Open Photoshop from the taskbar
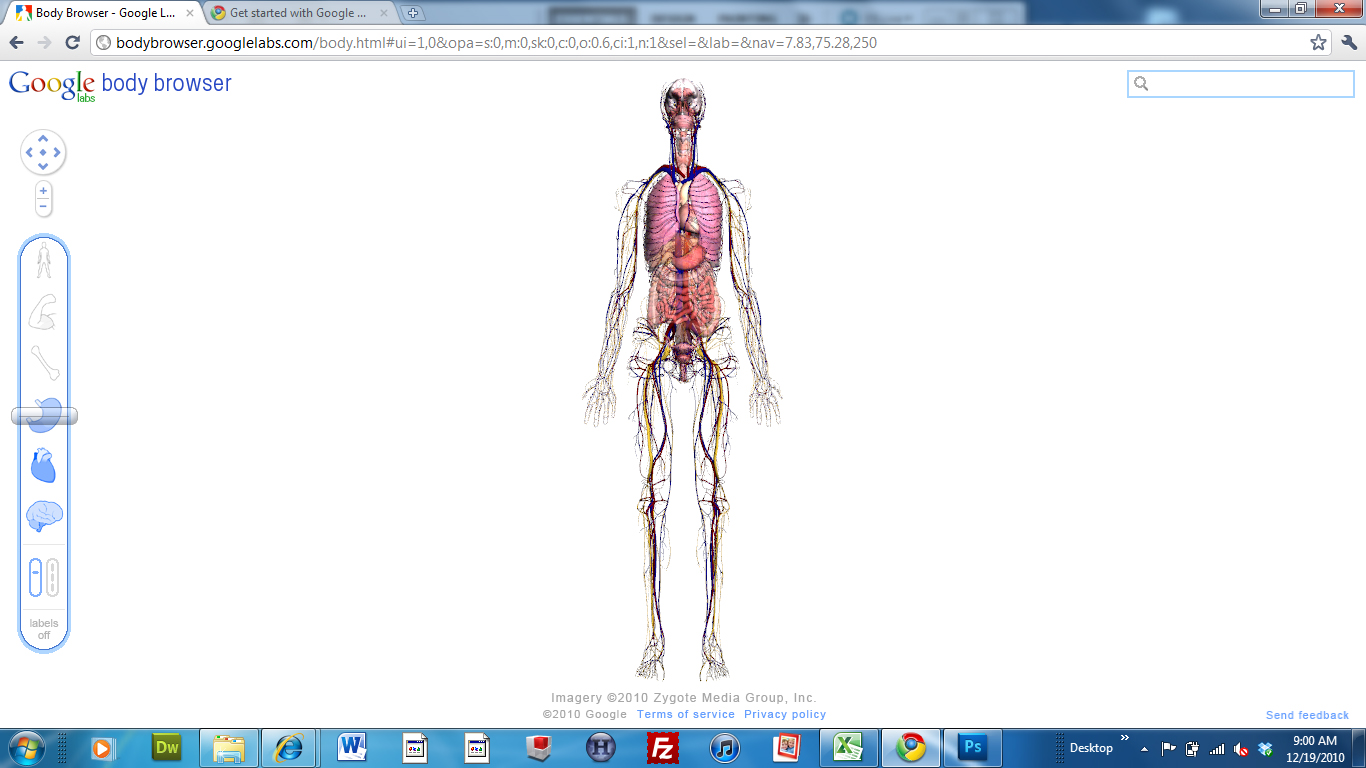The width and height of the screenshot is (1366, 768). pos(972,747)
